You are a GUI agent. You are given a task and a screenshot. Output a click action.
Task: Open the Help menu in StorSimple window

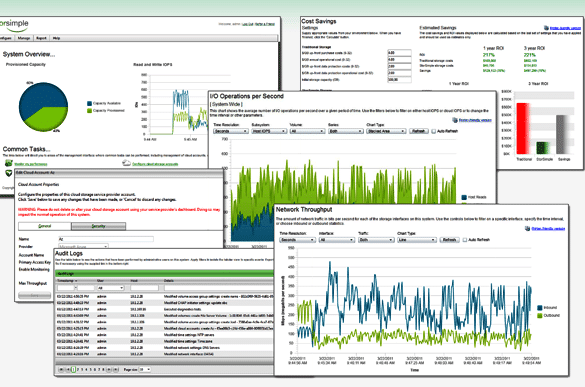[56, 38]
